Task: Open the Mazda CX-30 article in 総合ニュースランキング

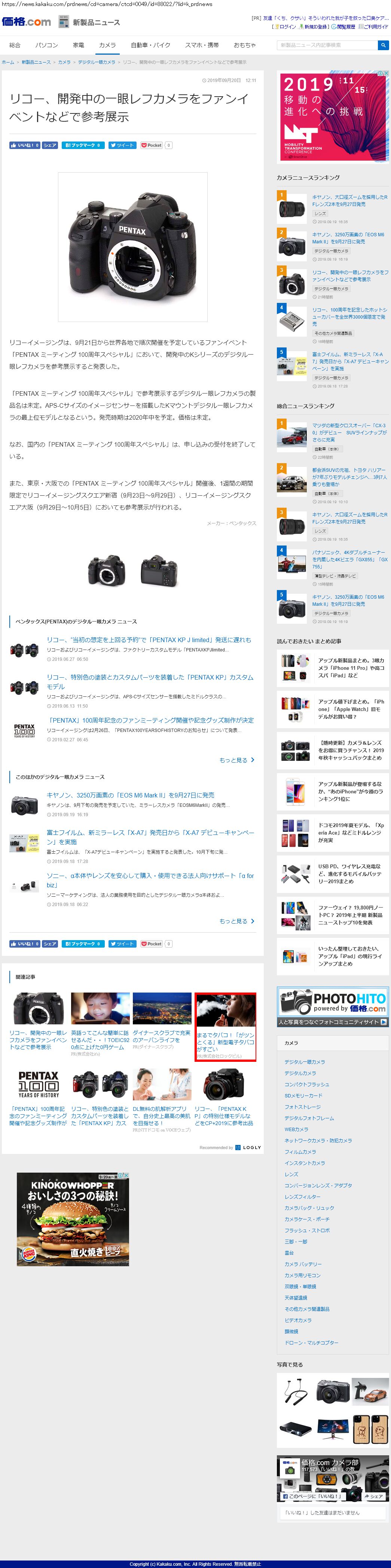Action: [x=349, y=433]
